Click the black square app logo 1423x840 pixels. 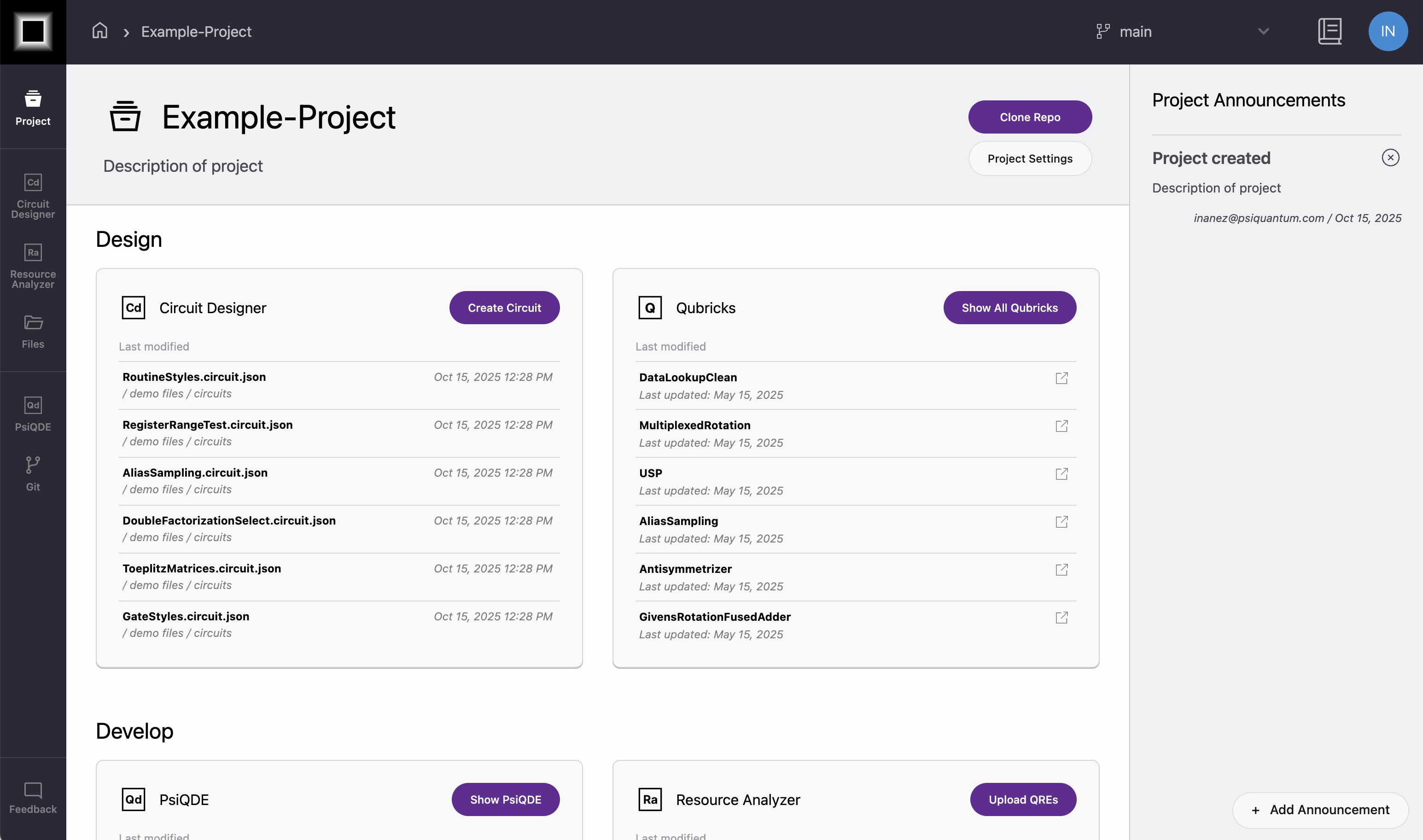point(33,32)
